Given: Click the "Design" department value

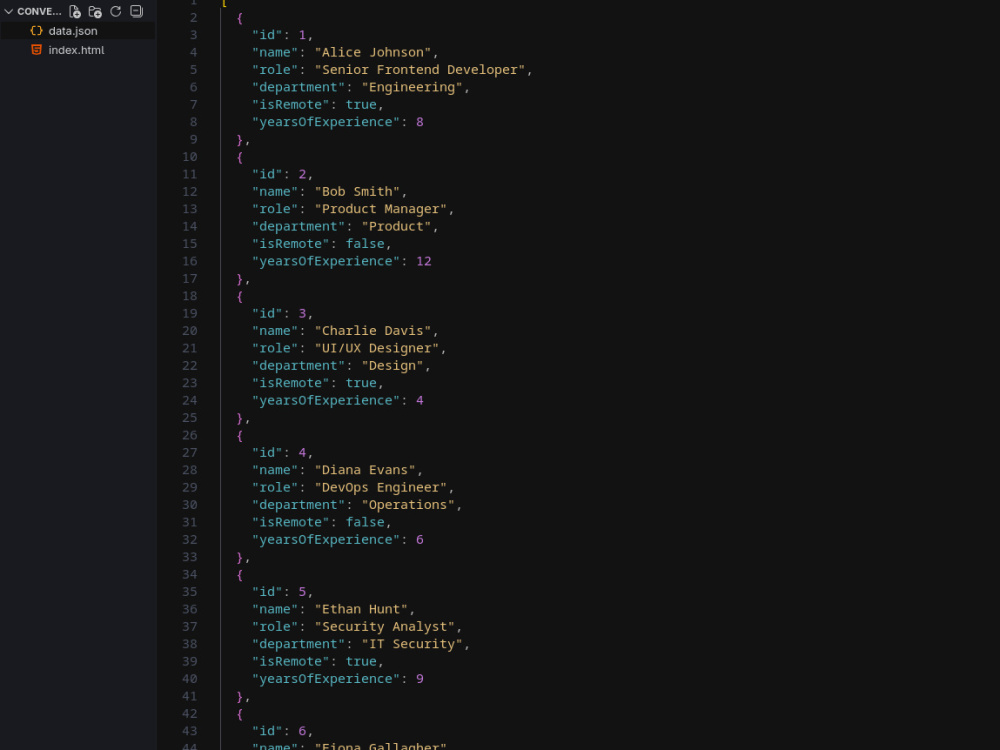Looking at the screenshot, I should 393,366.
